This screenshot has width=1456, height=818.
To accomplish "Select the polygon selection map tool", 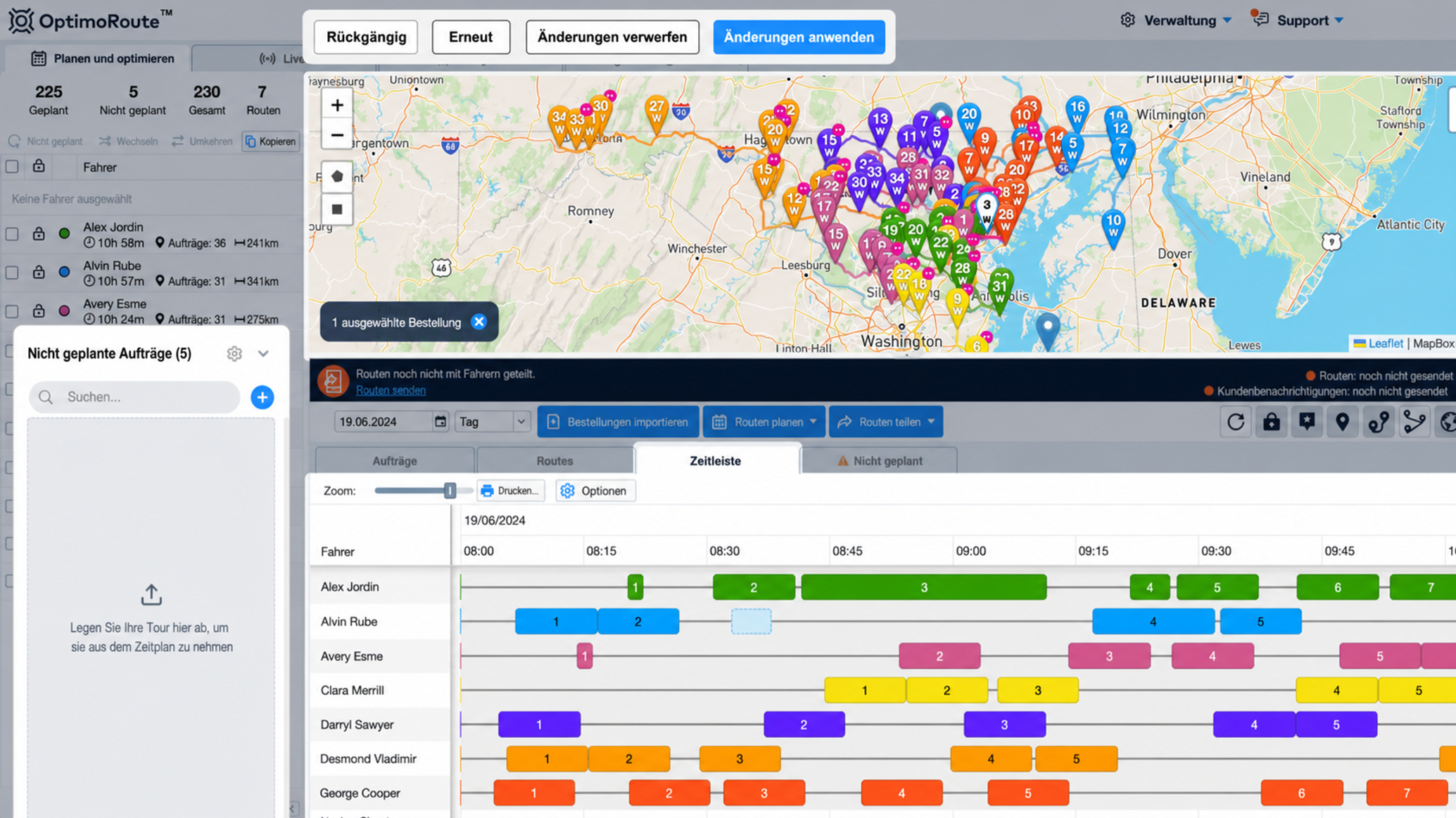I will [x=337, y=177].
